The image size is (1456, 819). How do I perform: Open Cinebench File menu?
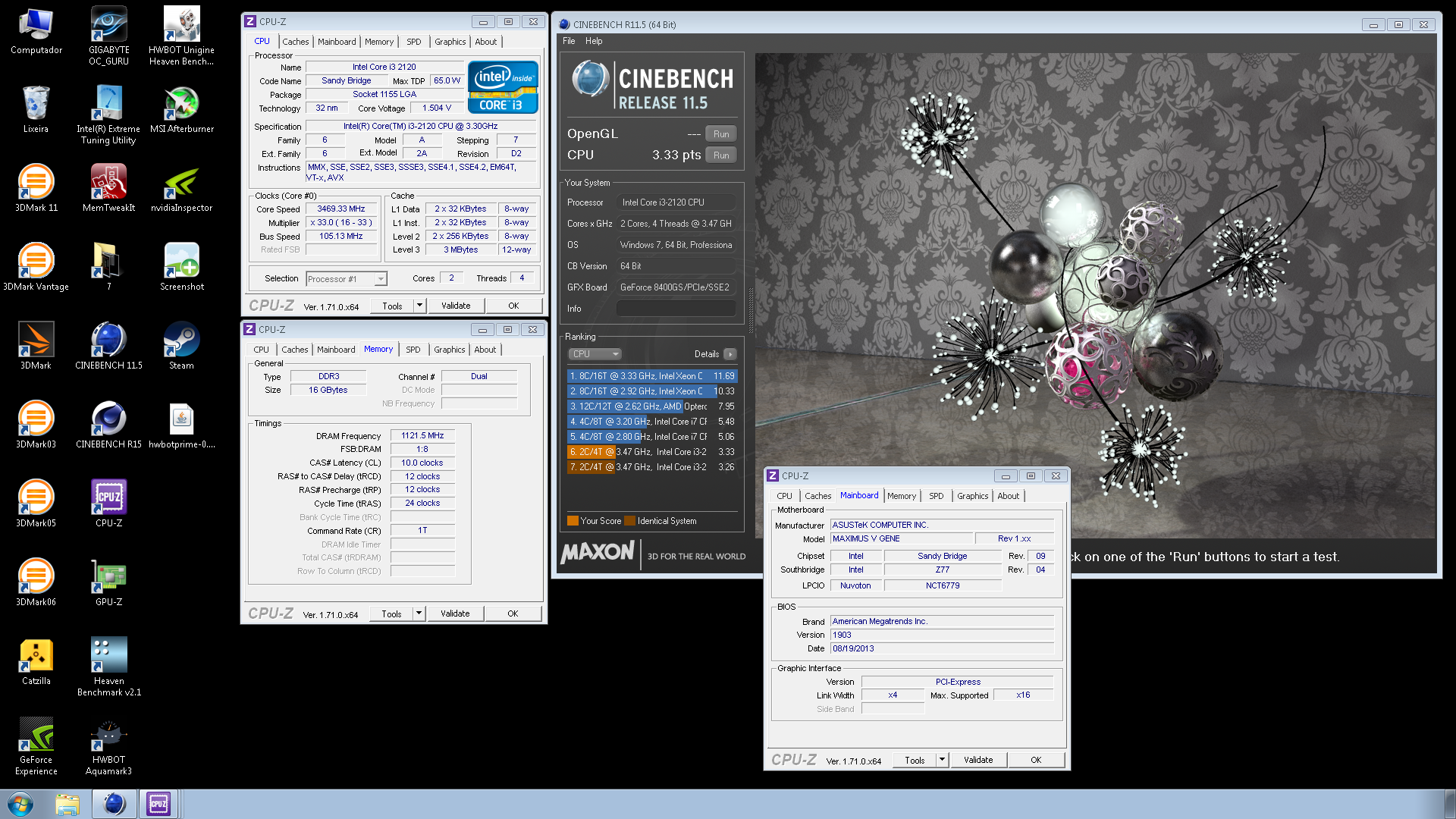tap(569, 41)
